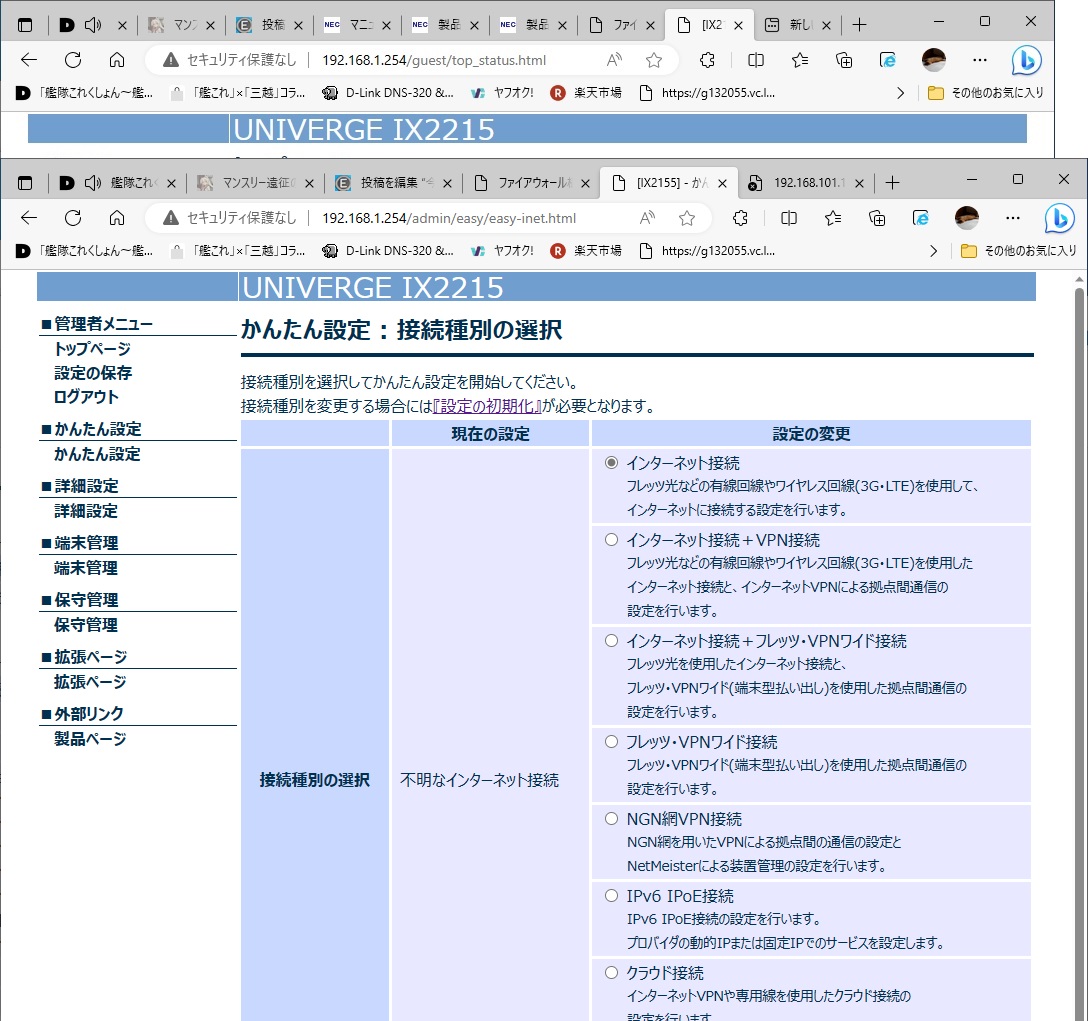The width and height of the screenshot is (1088, 1021).
Task: Toggle Split screen in front window toolbar
Action: 789,218
